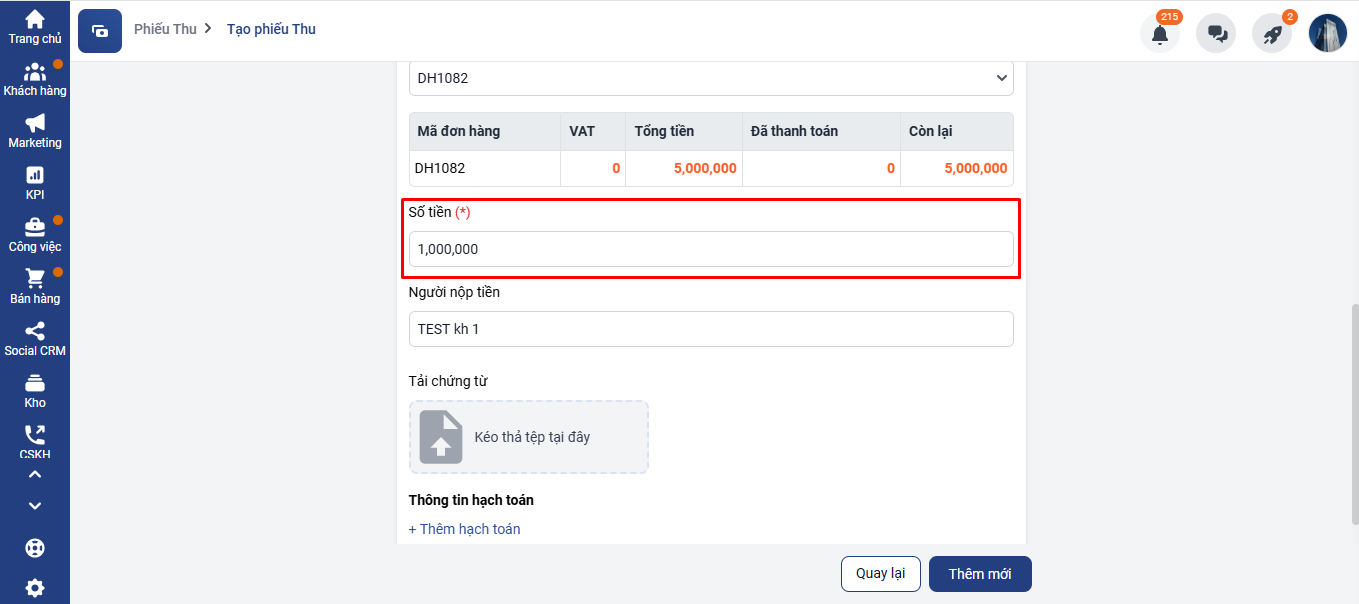The height and width of the screenshot is (604, 1359).
Task: Click the upload file icon
Action: pyautogui.click(x=441, y=437)
